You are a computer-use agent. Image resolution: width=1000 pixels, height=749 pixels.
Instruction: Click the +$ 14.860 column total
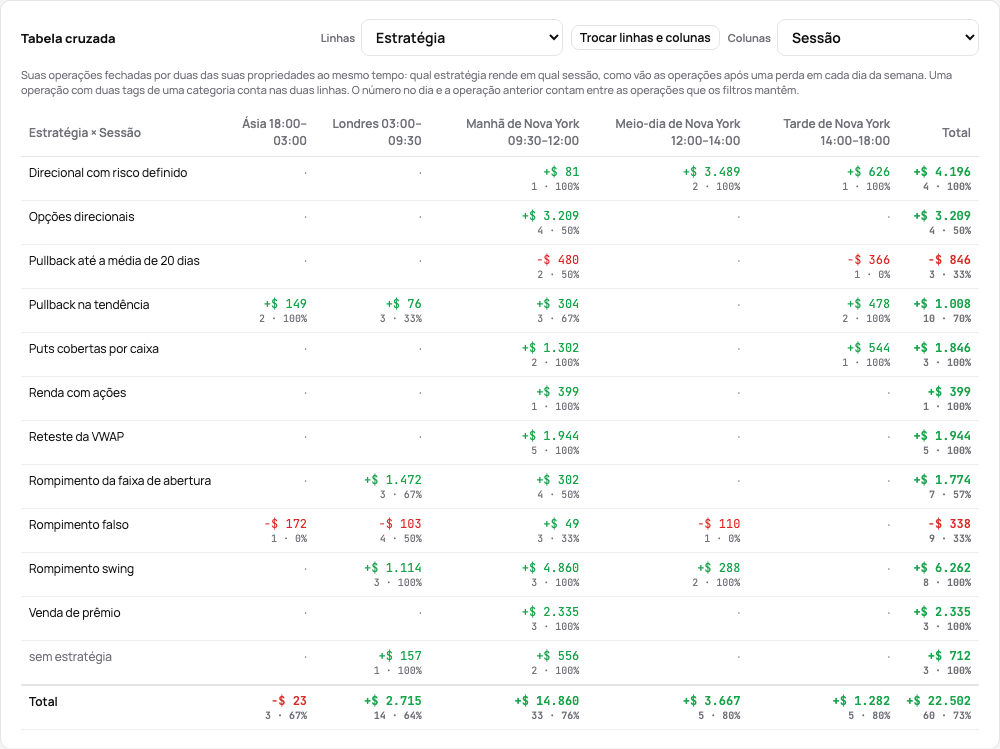tap(547, 701)
